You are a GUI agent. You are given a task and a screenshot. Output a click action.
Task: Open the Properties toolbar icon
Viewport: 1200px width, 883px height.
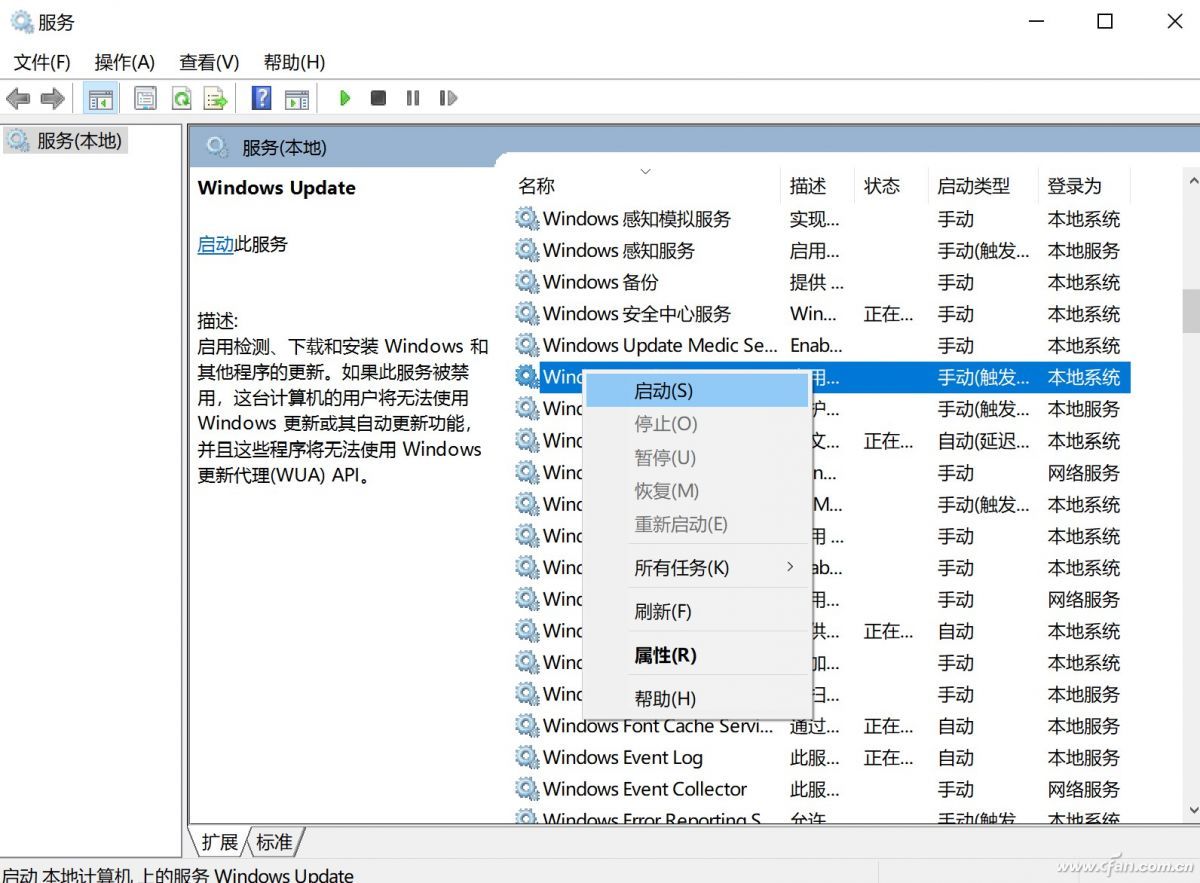click(x=145, y=97)
